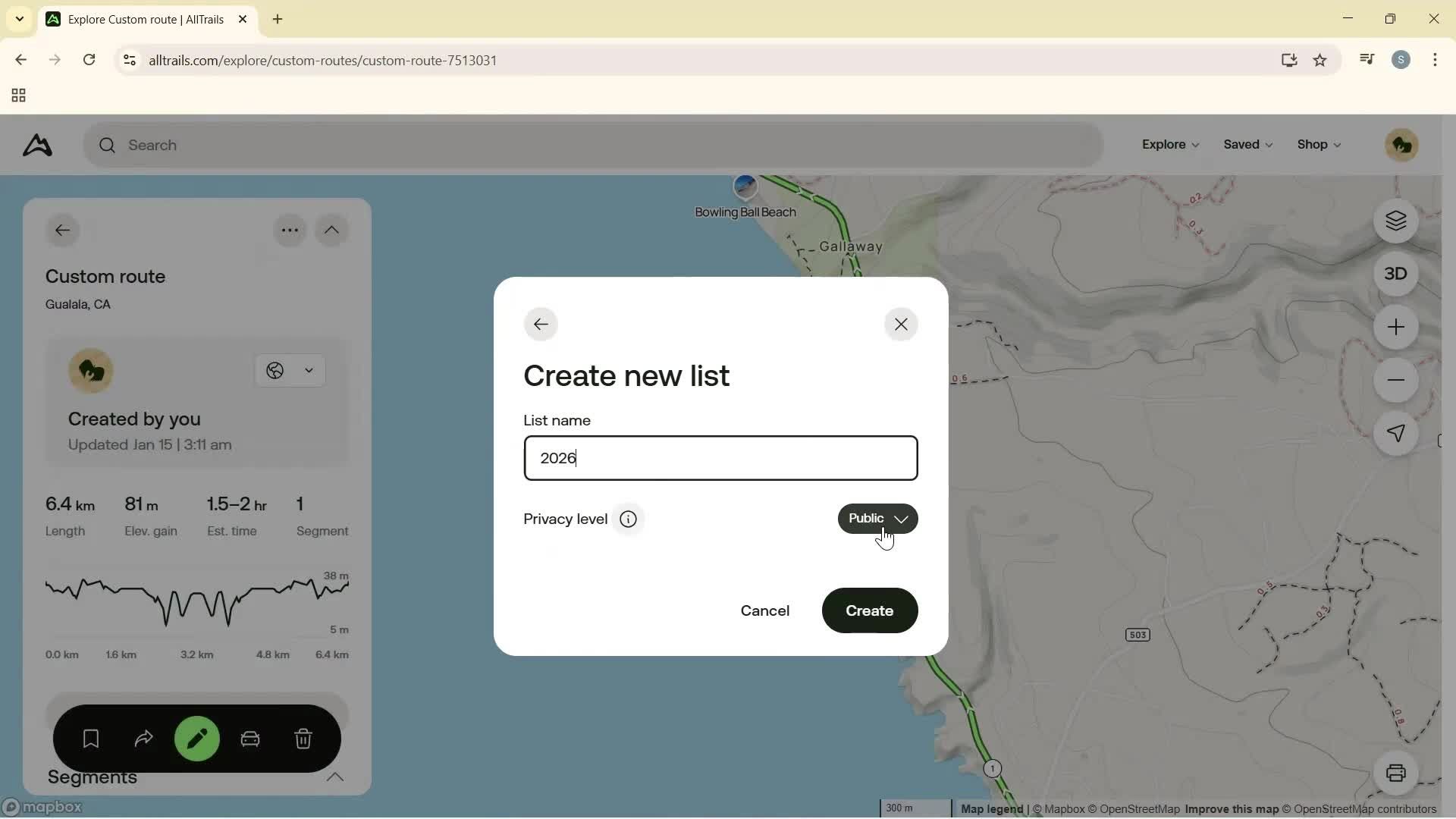
Task: Open the Public privacy dropdown
Action: (x=877, y=518)
